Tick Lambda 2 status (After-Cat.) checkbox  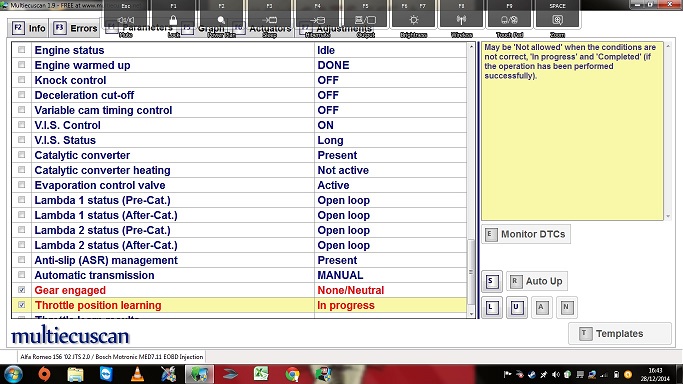[x=21, y=245]
